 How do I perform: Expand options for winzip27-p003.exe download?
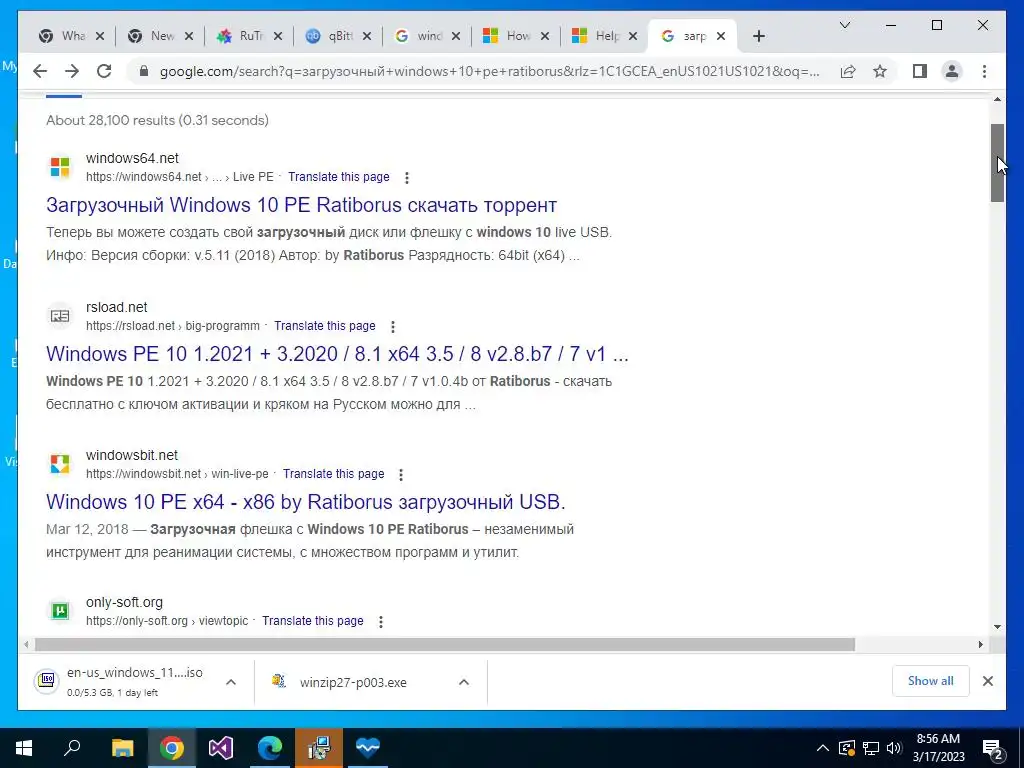click(x=464, y=682)
